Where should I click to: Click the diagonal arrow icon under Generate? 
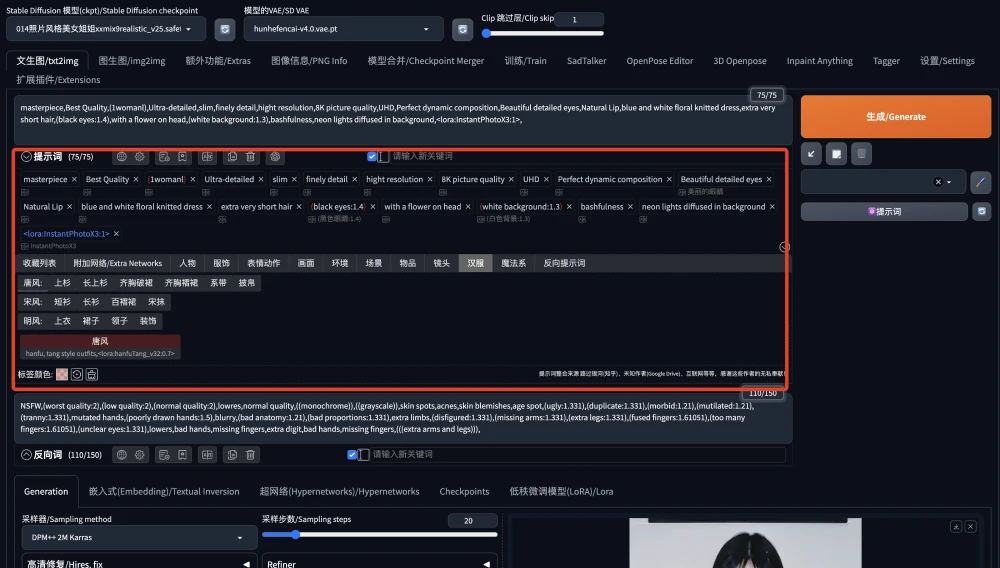[x=811, y=153]
